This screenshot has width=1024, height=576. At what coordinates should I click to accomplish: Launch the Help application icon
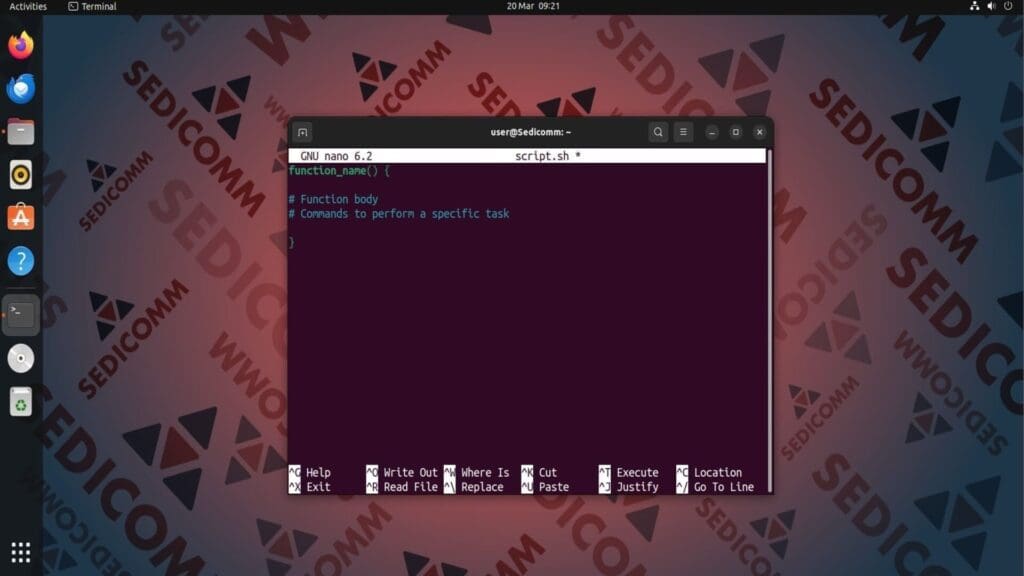[20, 260]
